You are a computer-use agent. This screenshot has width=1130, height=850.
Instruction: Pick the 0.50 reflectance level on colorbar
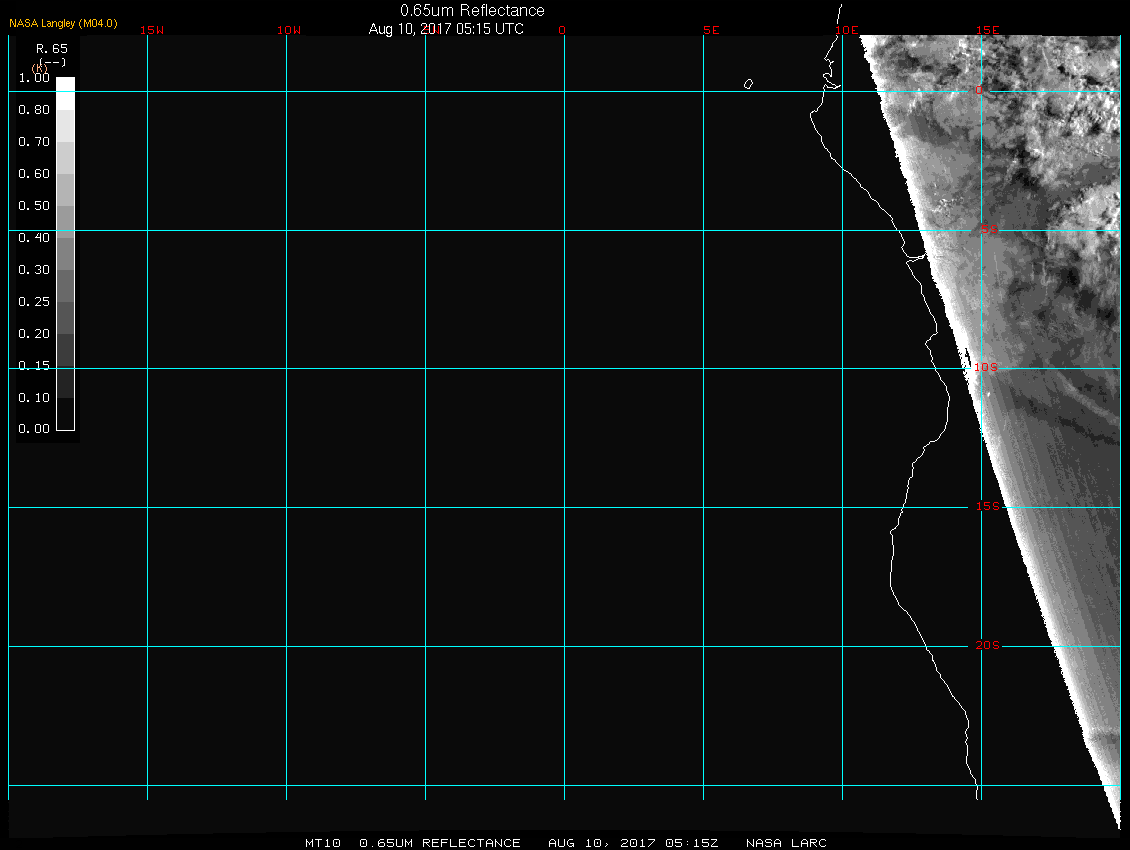pos(65,206)
